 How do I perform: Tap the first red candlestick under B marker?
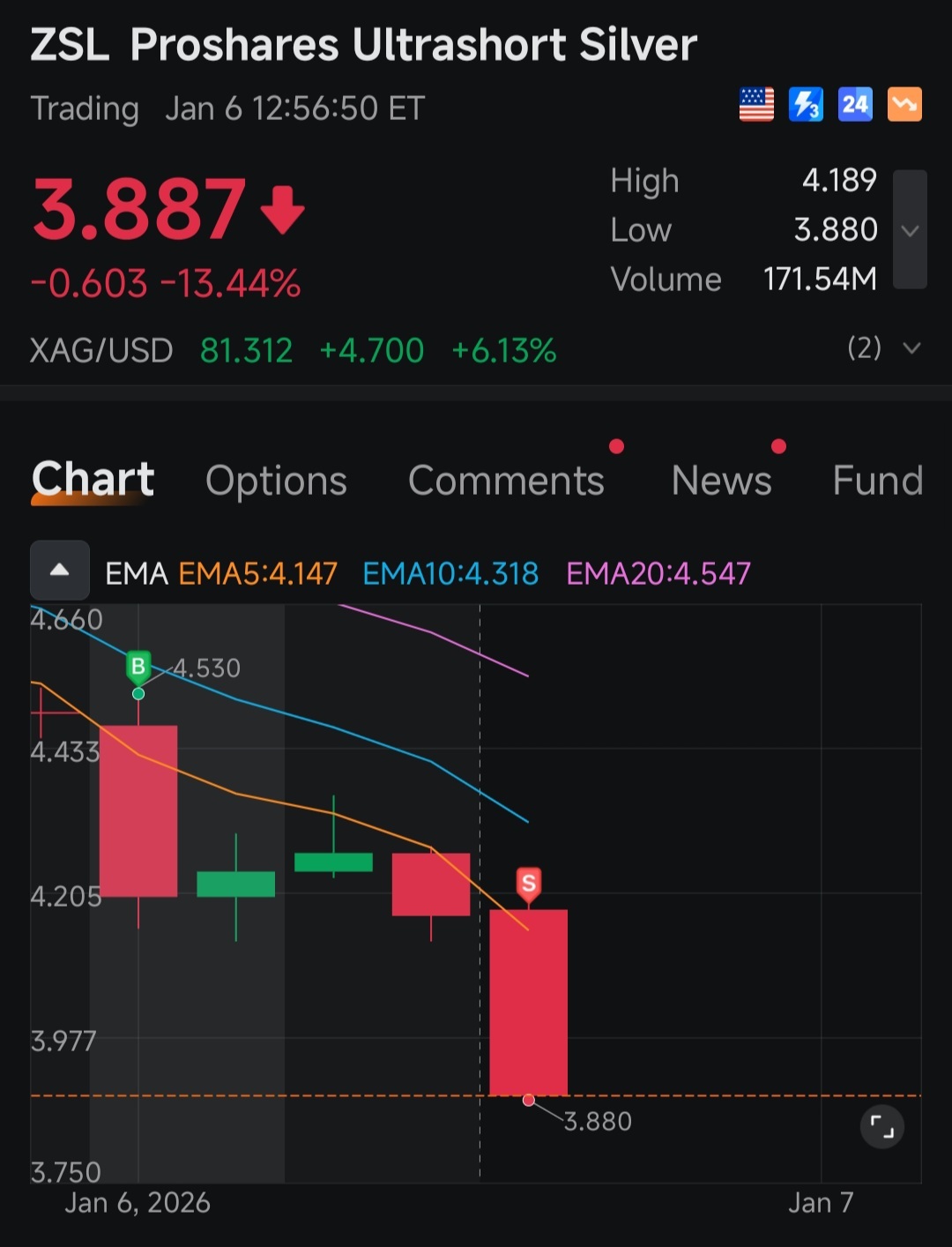pyautogui.click(x=138, y=811)
